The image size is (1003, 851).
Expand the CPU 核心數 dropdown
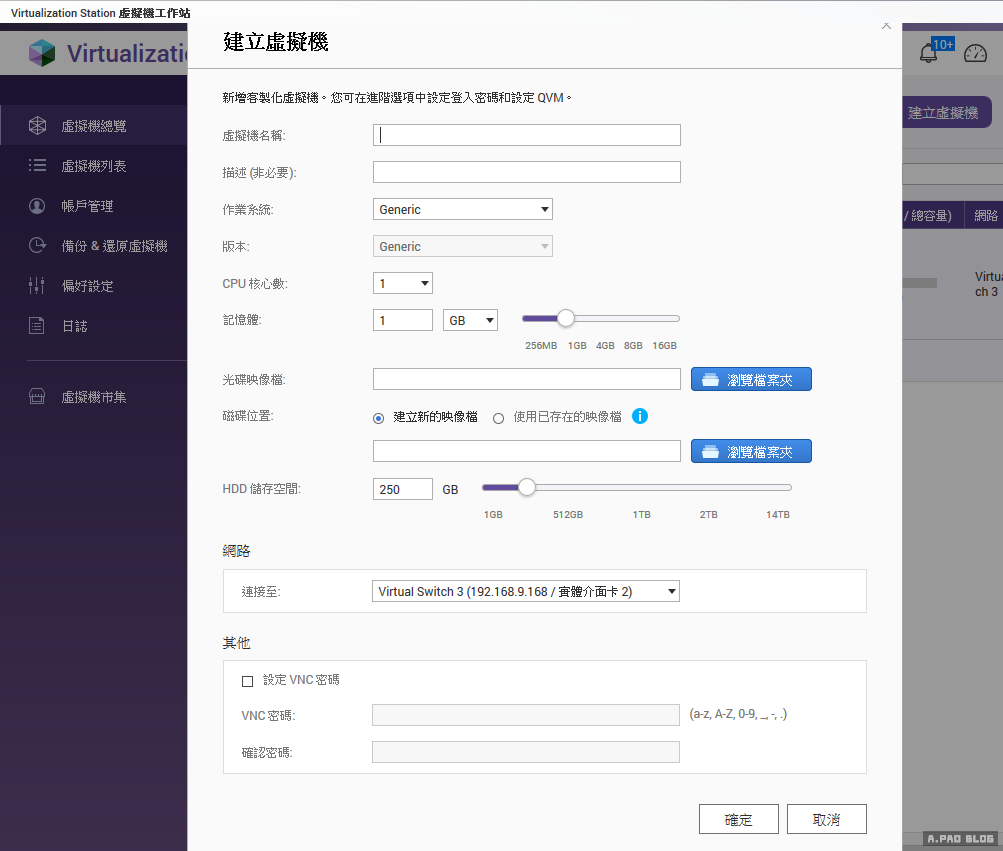point(403,284)
